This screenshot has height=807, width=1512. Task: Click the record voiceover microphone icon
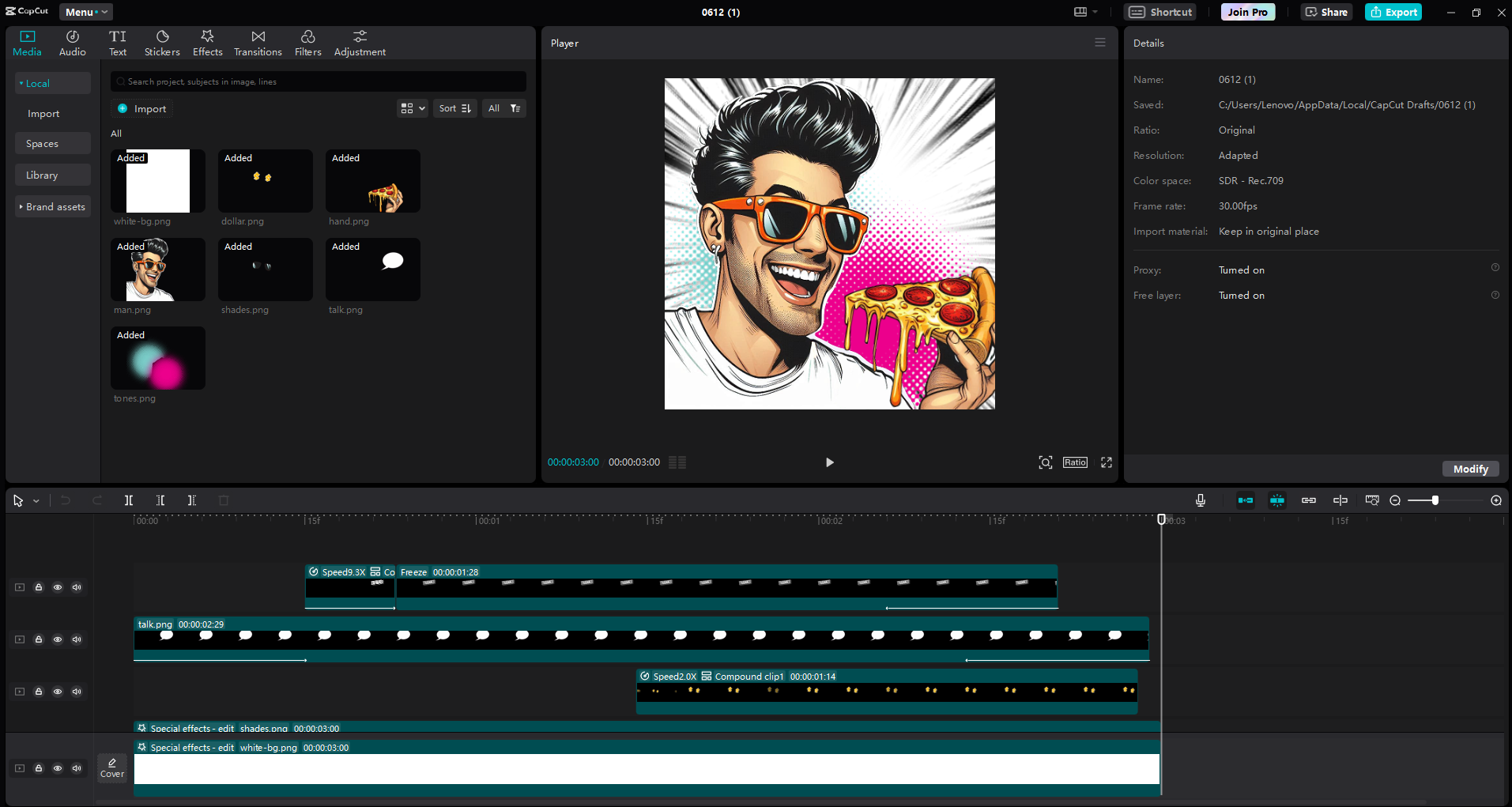1201,500
